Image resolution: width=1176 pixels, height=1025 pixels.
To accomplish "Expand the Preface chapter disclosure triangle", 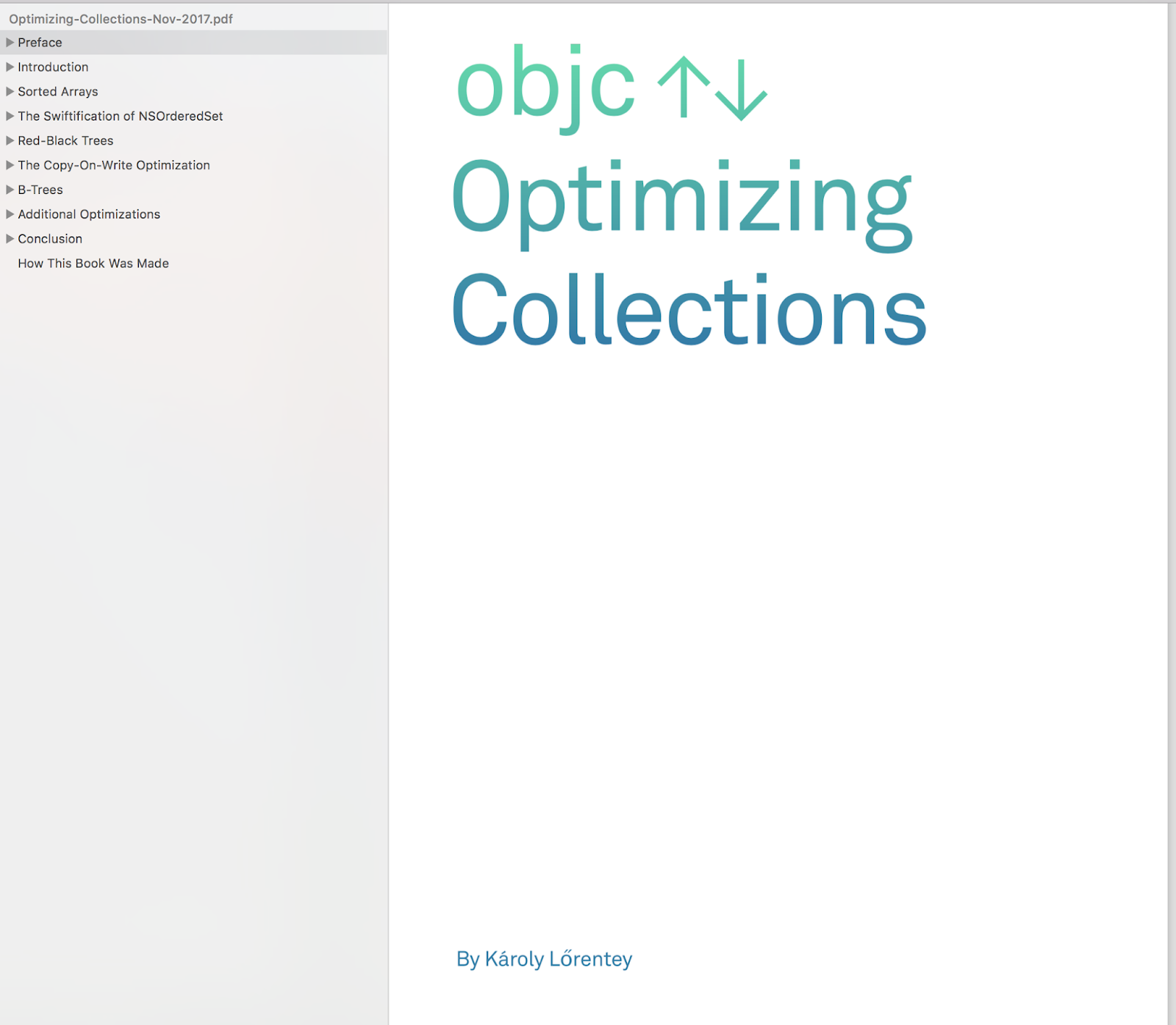I will [x=10, y=43].
